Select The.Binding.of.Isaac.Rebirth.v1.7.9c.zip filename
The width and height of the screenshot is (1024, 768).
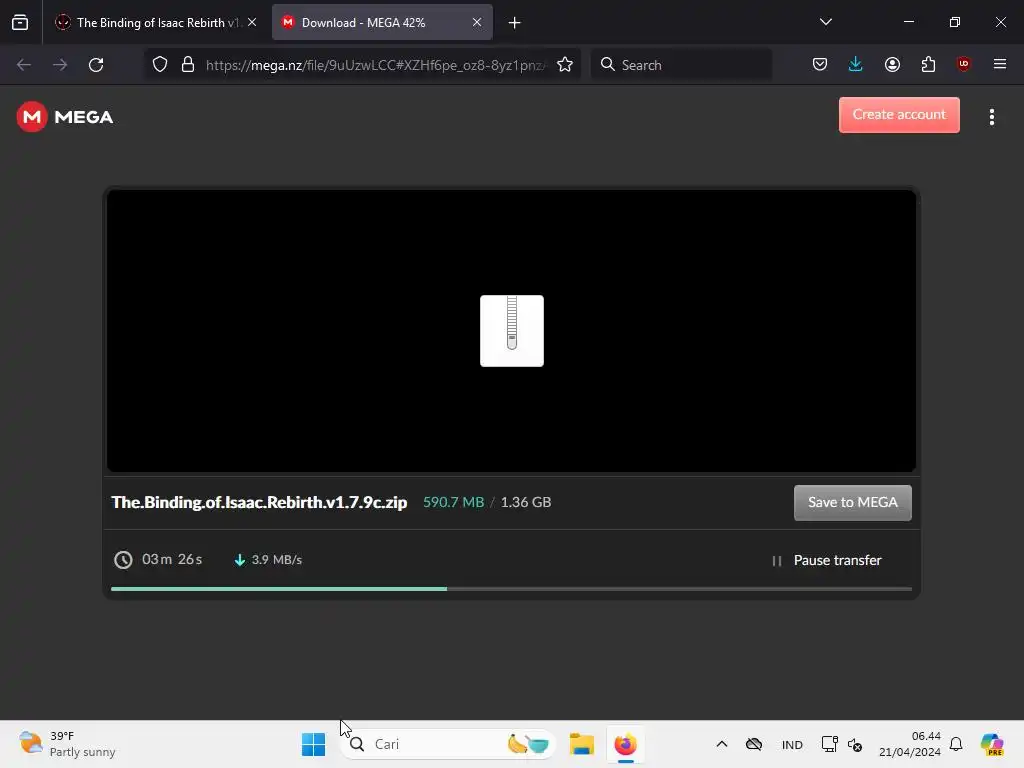pyautogui.click(x=259, y=502)
